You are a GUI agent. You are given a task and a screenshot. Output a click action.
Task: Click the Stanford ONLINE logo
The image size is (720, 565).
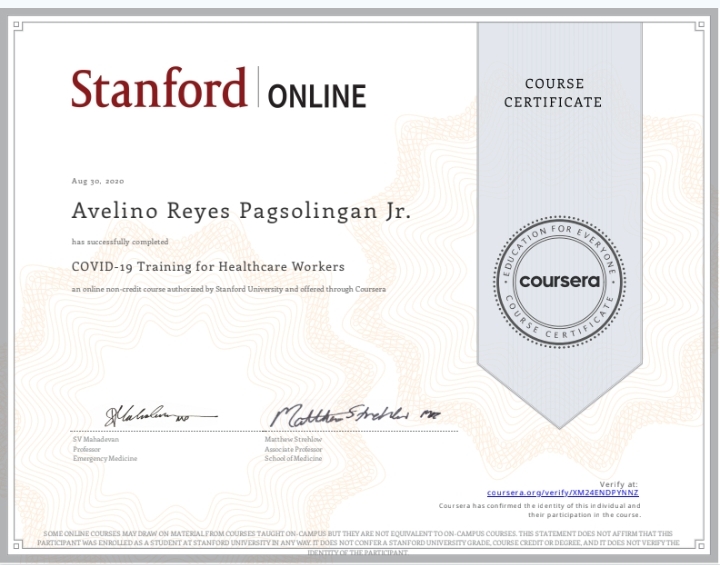point(219,87)
